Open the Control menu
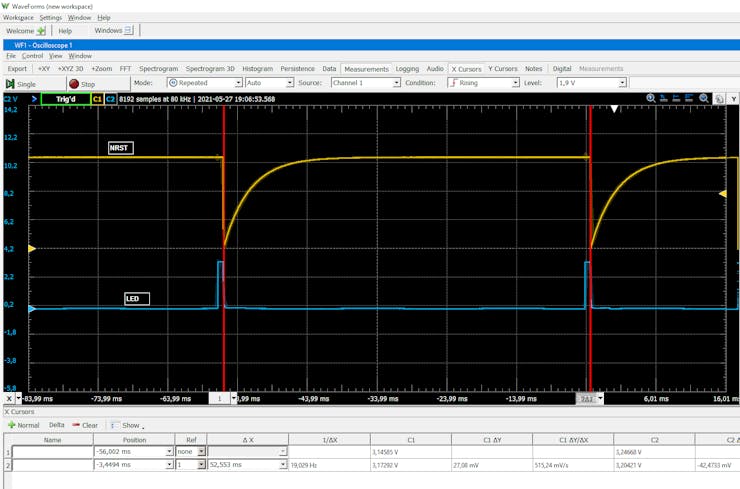Viewport: 740px width, 489px height. [x=32, y=56]
